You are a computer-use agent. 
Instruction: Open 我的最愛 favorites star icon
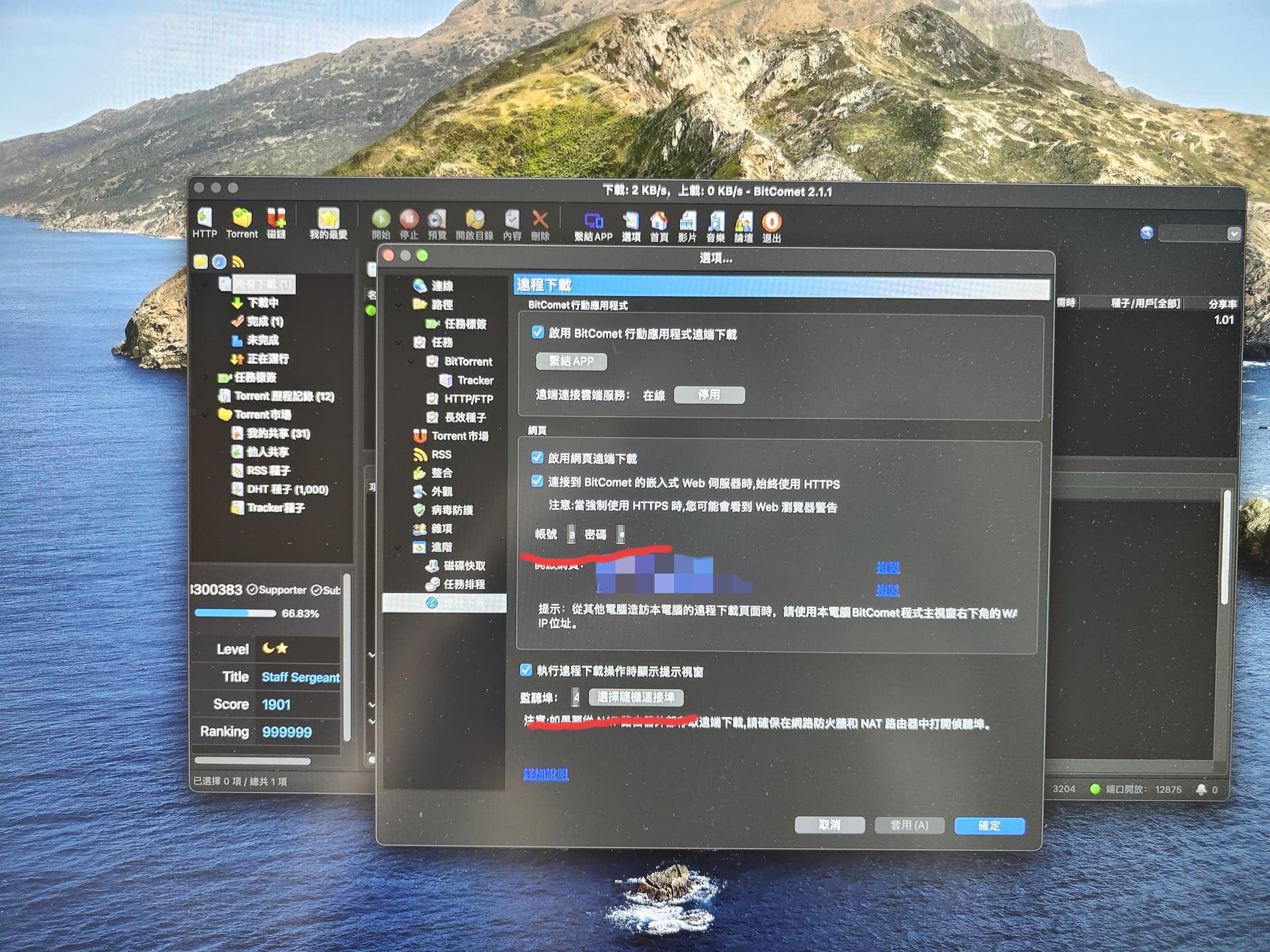(328, 219)
